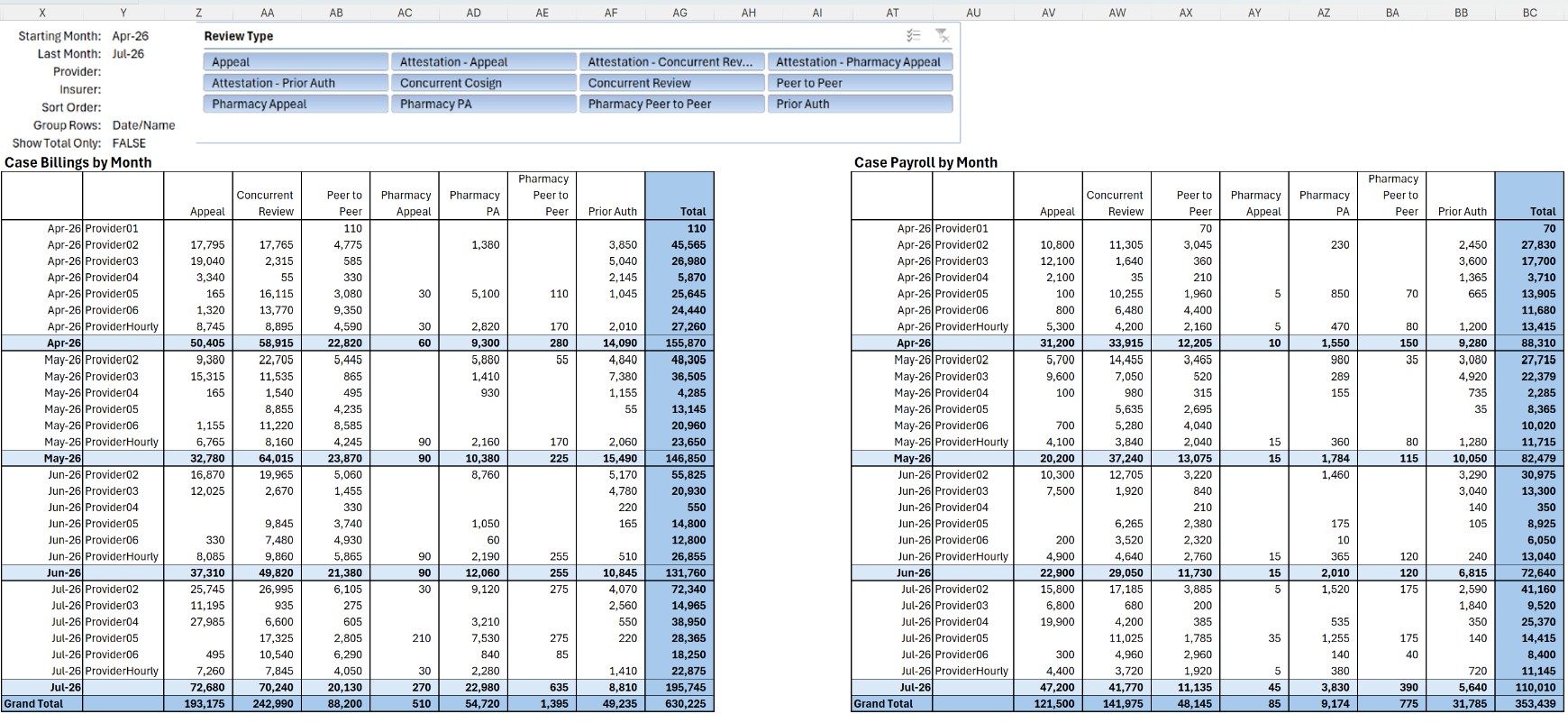1568x723 pixels.
Task: Click the Jun-26 billings subtotal 131,760
Action: coord(685,572)
